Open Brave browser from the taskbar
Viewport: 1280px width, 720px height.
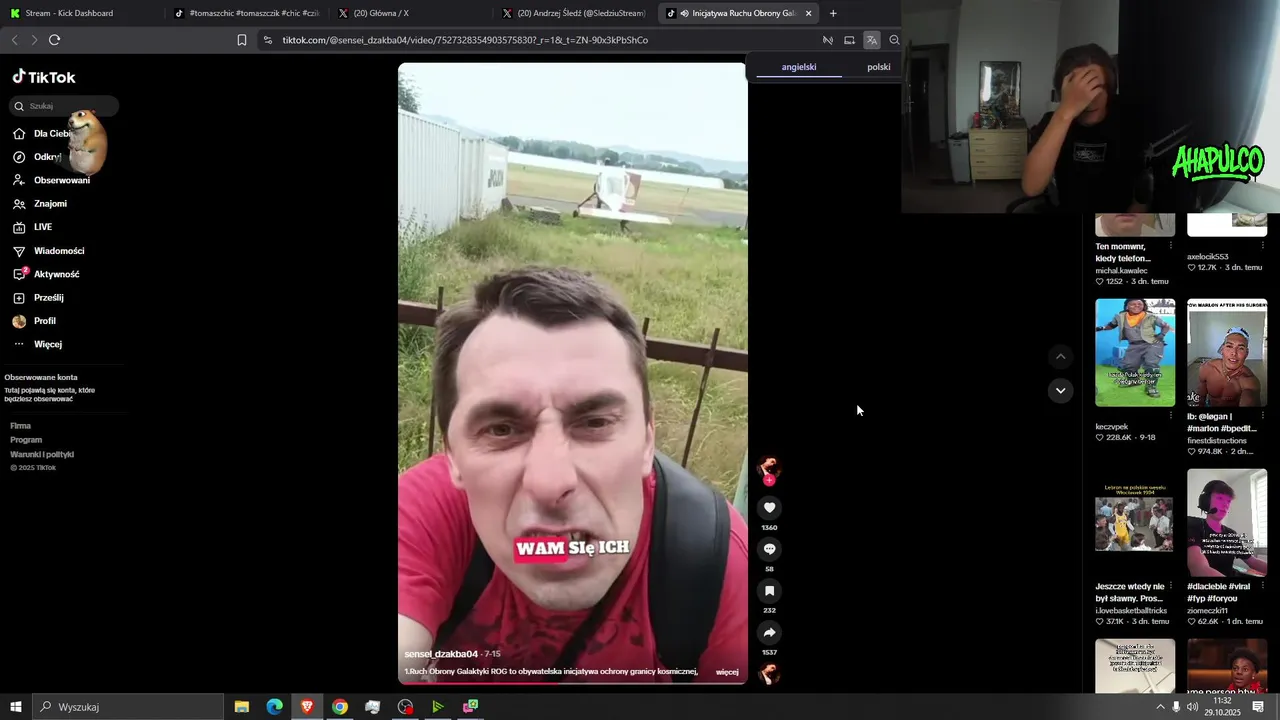(x=307, y=707)
